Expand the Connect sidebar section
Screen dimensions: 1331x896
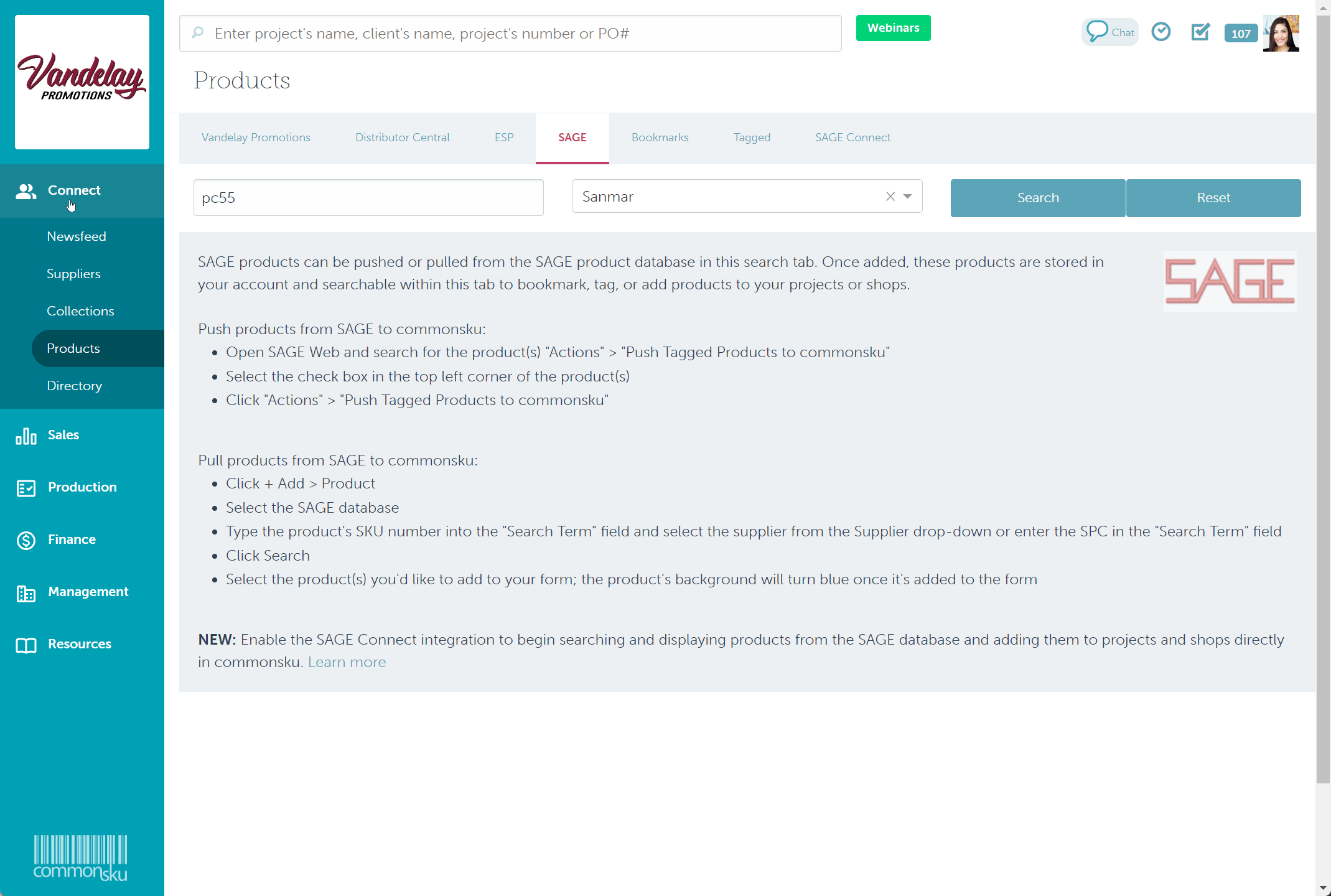pos(82,191)
